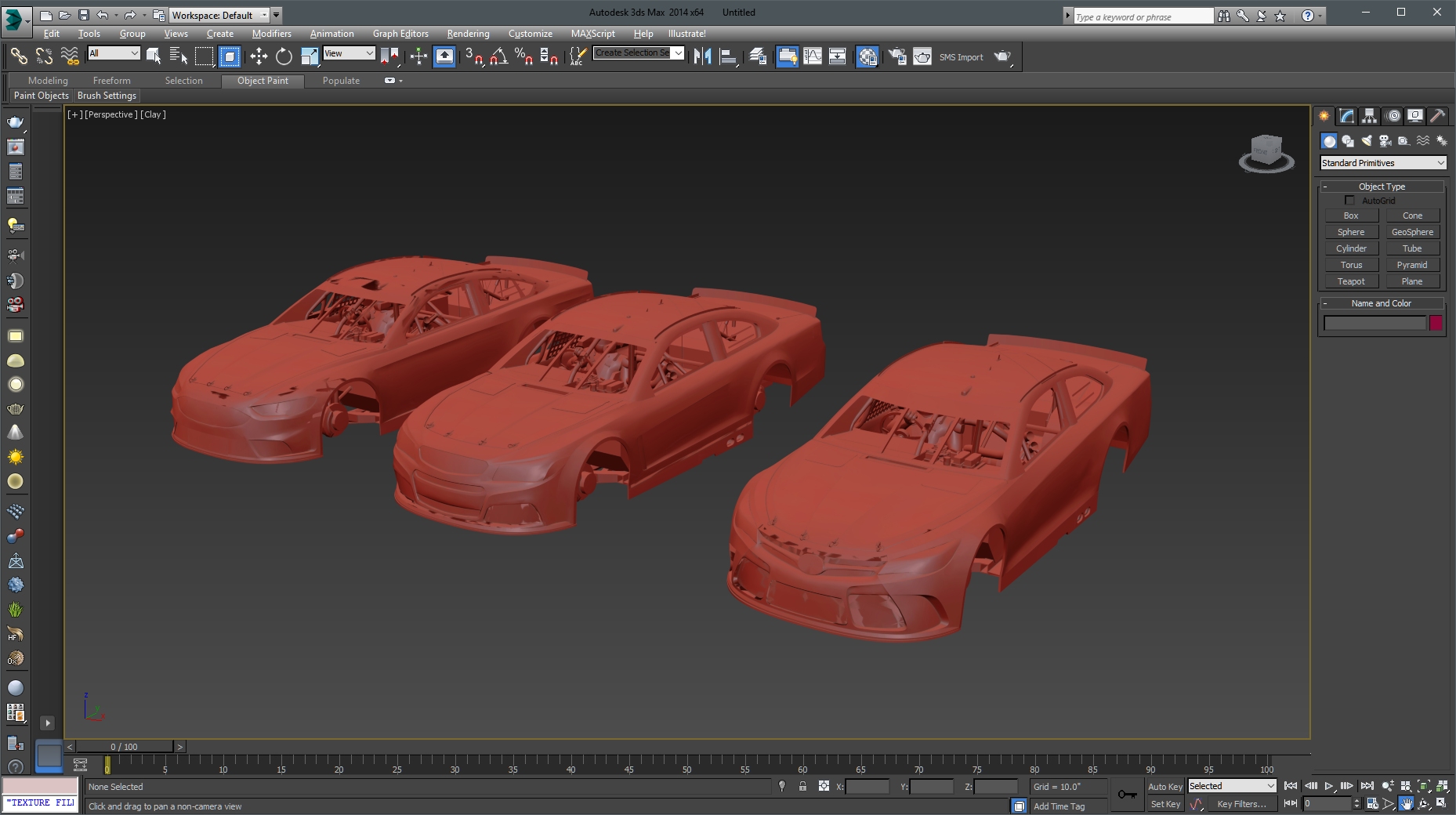This screenshot has width=1456, height=815.
Task: Click the object color swatch
Action: pos(1436,323)
